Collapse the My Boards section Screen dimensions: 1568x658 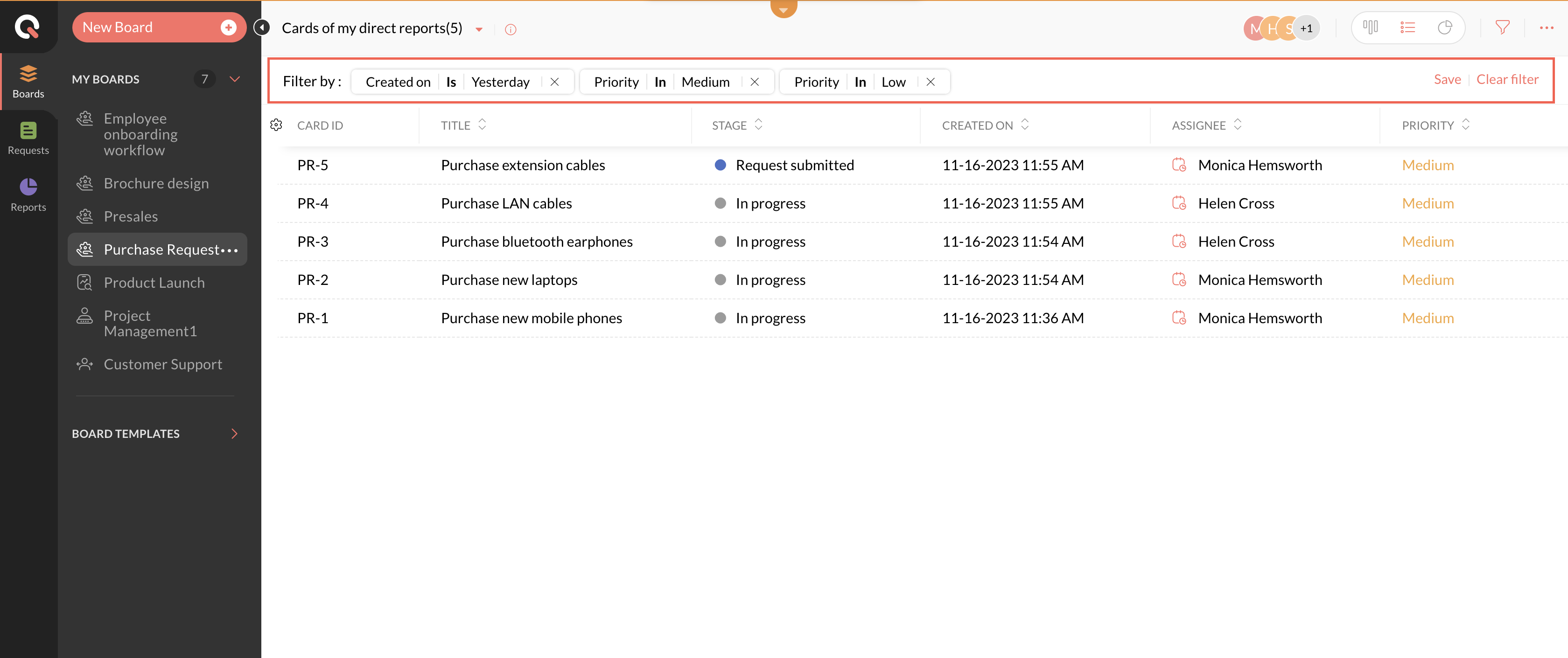point(234,79)
